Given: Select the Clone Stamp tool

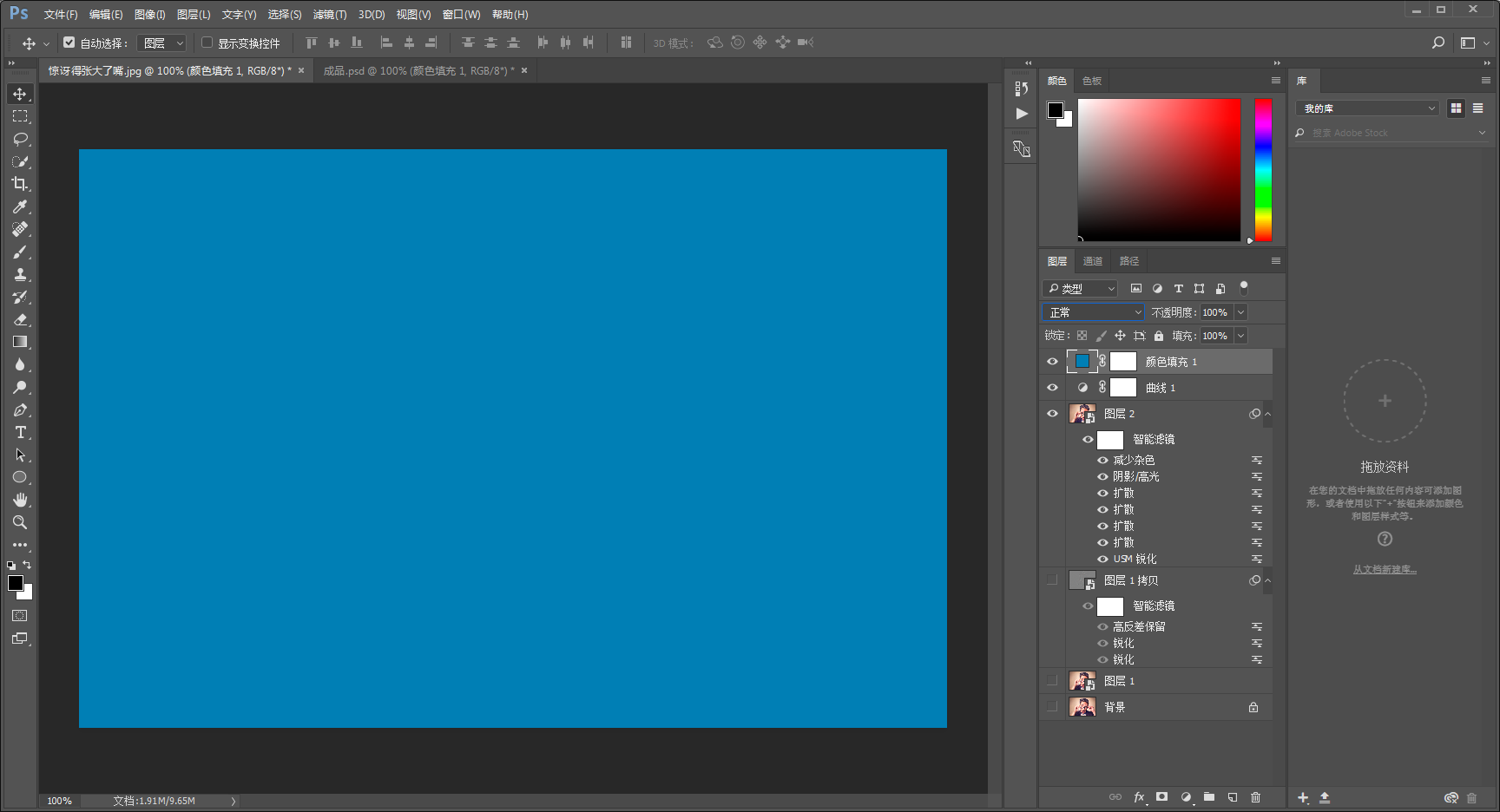Looking at the screenshot, I should 20,274.
